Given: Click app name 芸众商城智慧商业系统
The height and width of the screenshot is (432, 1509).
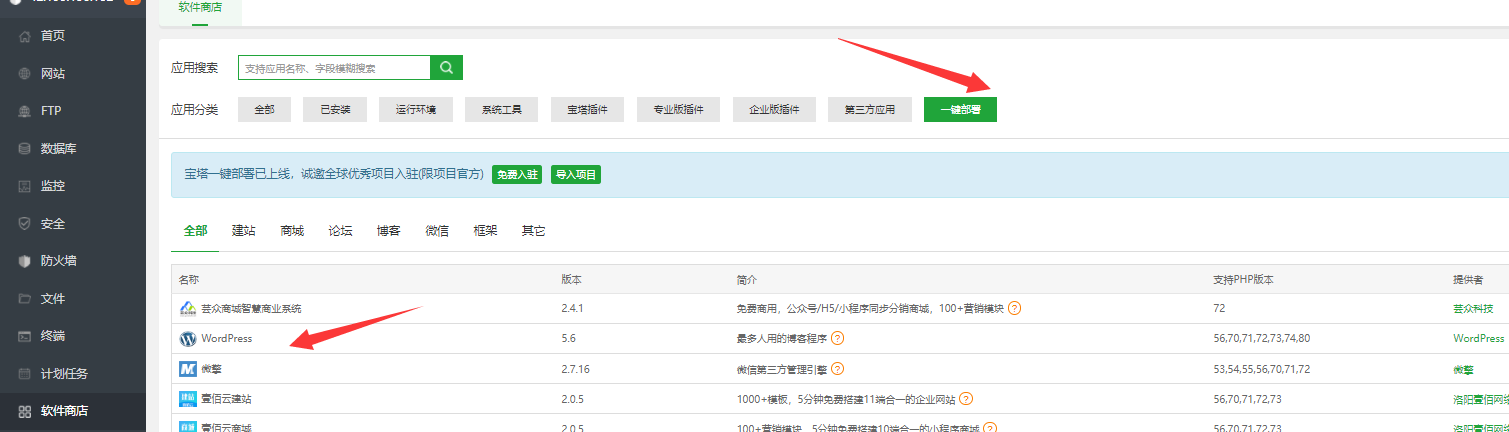Looking at the screenshot, I should pyautogui.click(x=251, y=309).
